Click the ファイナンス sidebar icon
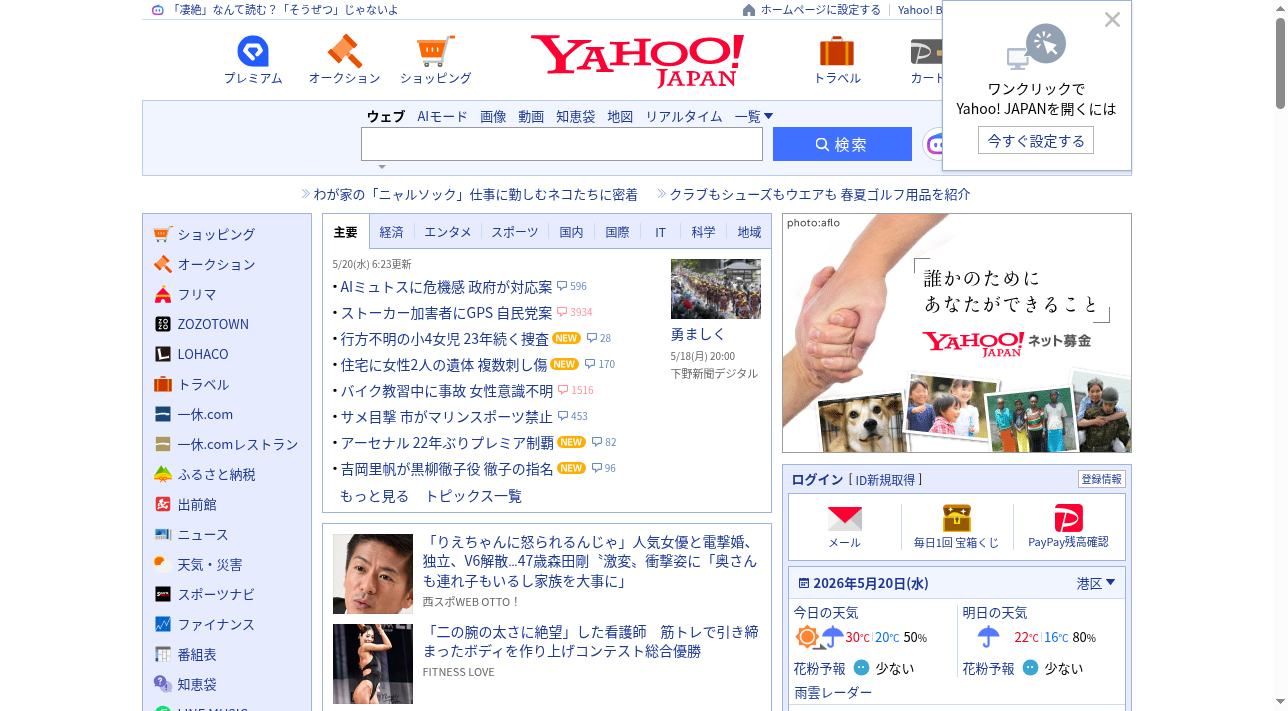The image size is (1288, 711). (x=163, y=624)
